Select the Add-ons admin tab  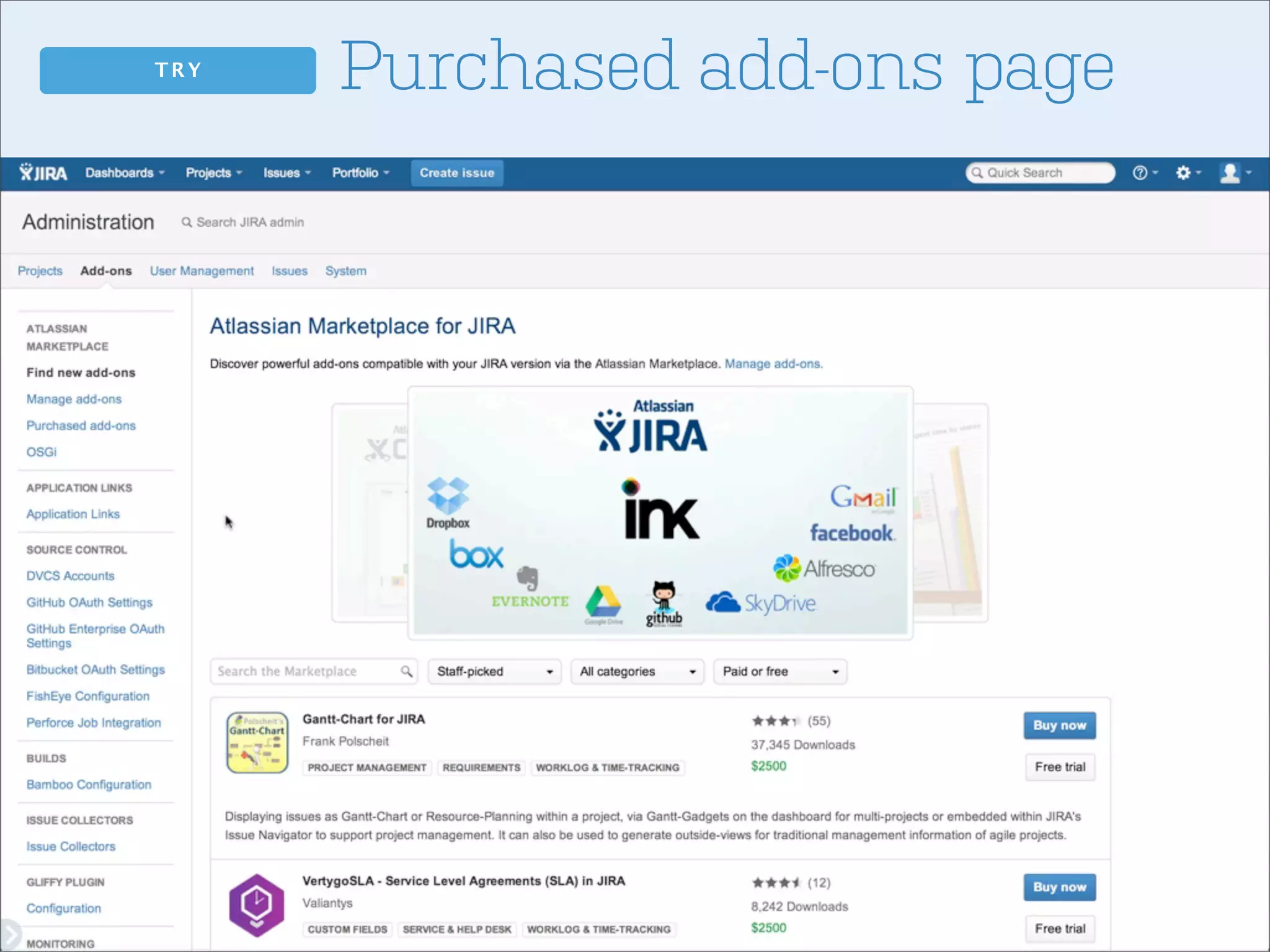tap(106, 271)
